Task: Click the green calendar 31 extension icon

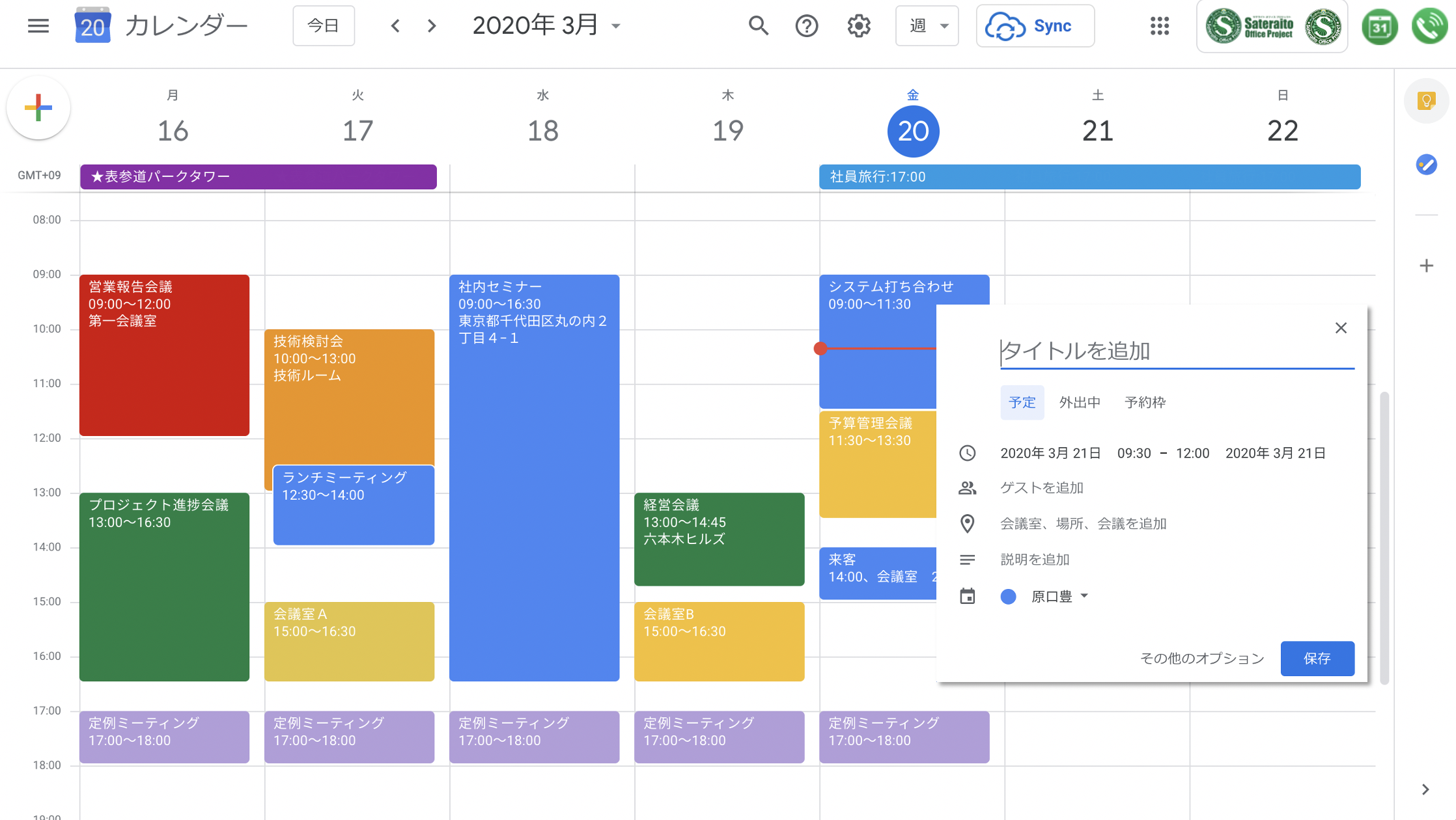Action: pos(1379,27)
